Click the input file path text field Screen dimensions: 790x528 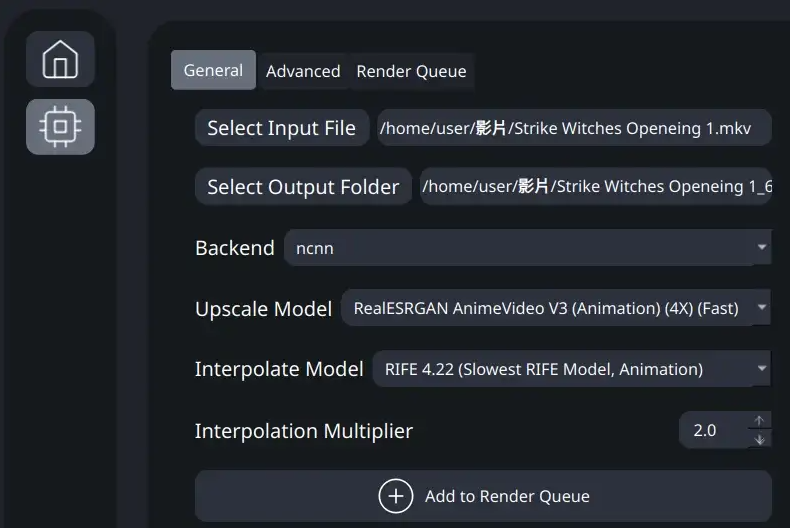point(574,128)
